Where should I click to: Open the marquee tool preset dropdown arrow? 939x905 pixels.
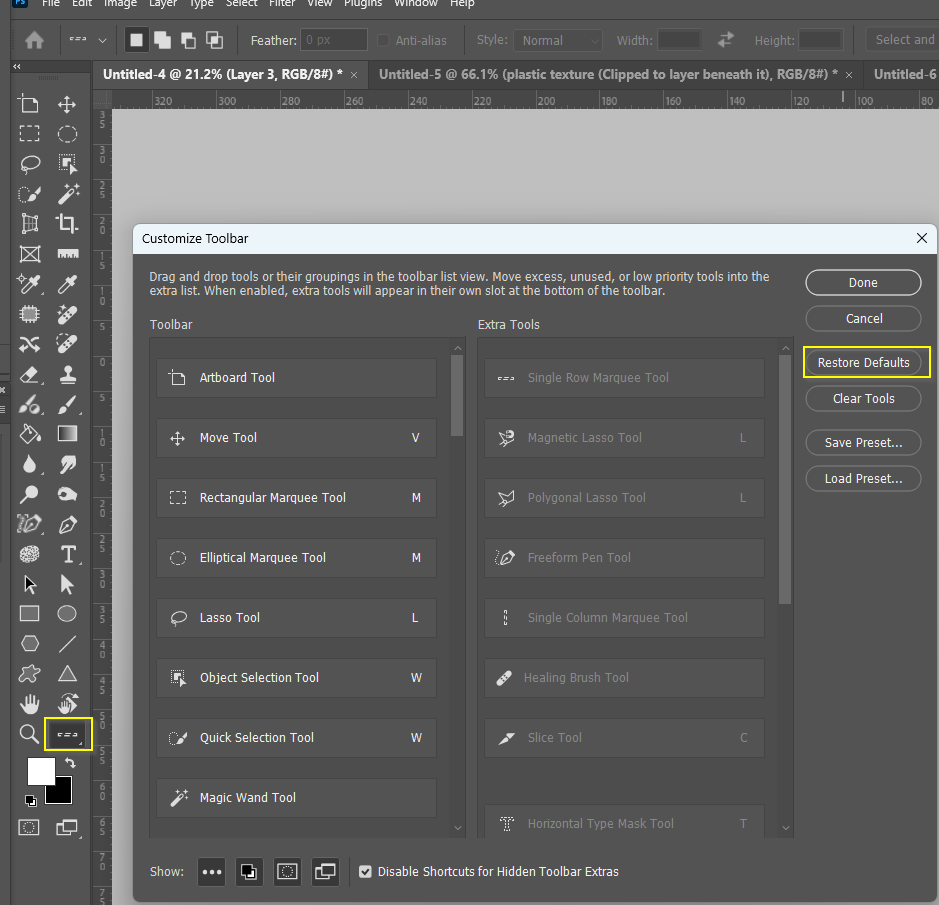click(102, 41)
